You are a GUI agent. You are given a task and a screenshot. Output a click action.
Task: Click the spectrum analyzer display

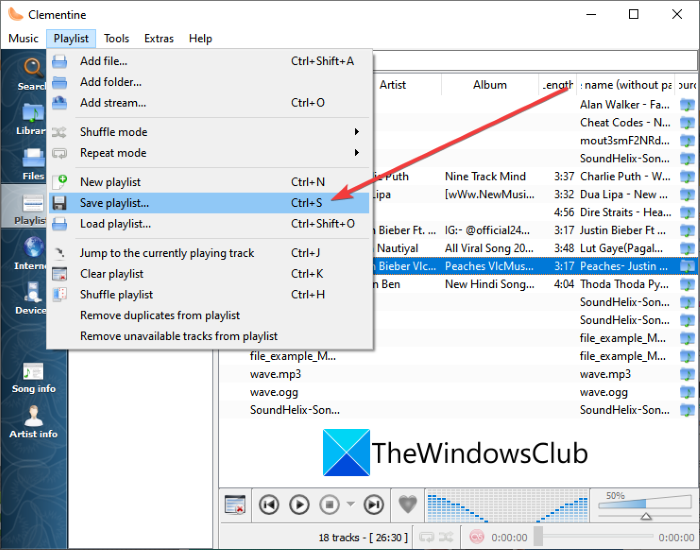point(508,505)
